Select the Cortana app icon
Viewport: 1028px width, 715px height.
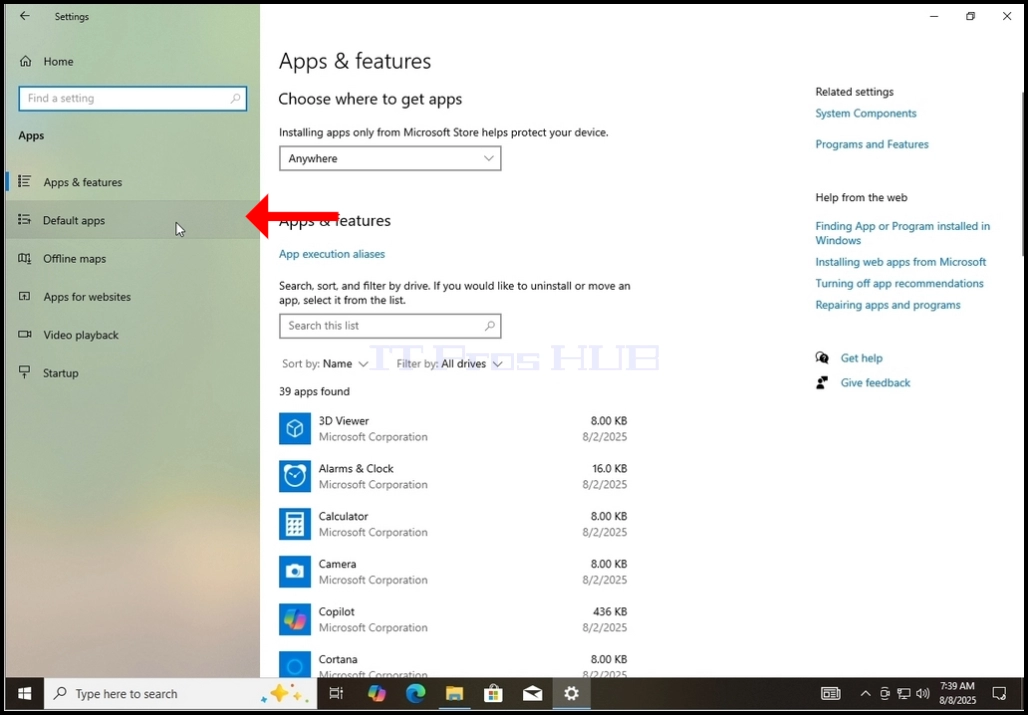point(295,665)
